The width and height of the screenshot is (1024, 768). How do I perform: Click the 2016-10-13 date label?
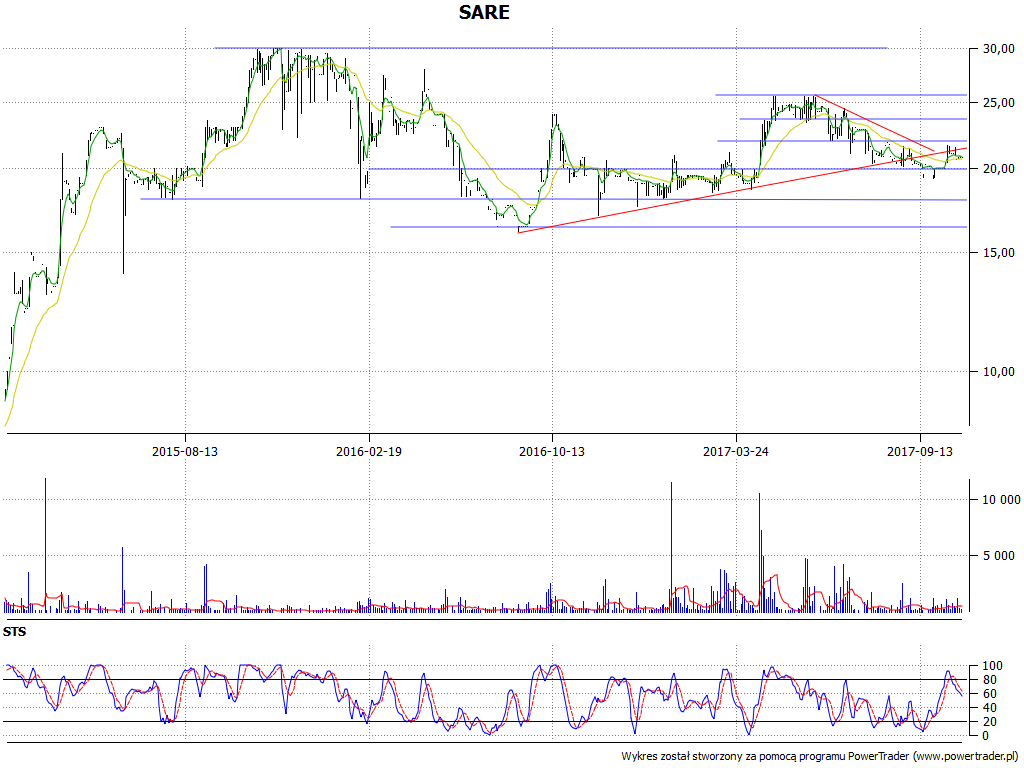[x=552, y=451]
